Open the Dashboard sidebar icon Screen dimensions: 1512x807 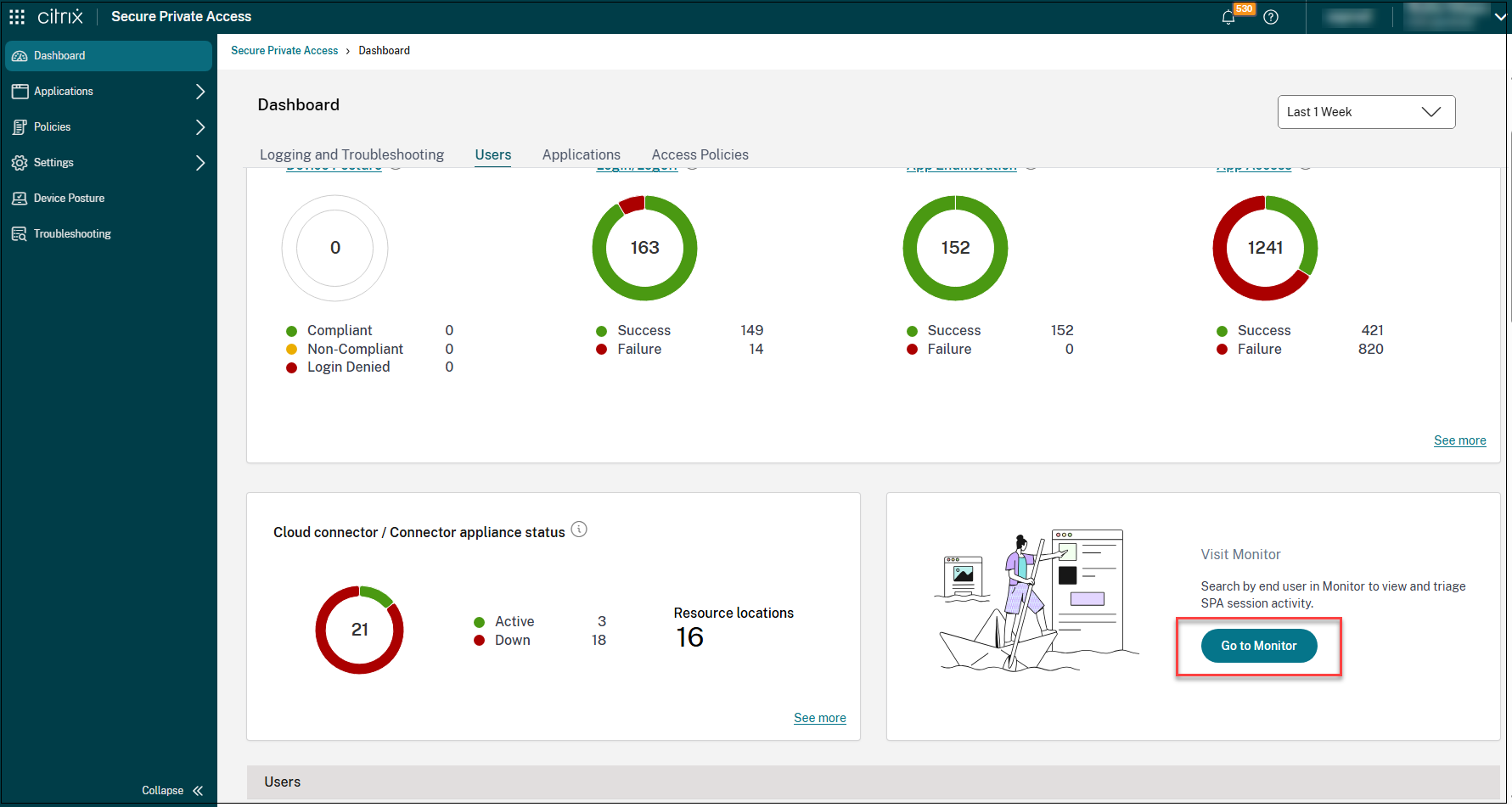[20, 55]
